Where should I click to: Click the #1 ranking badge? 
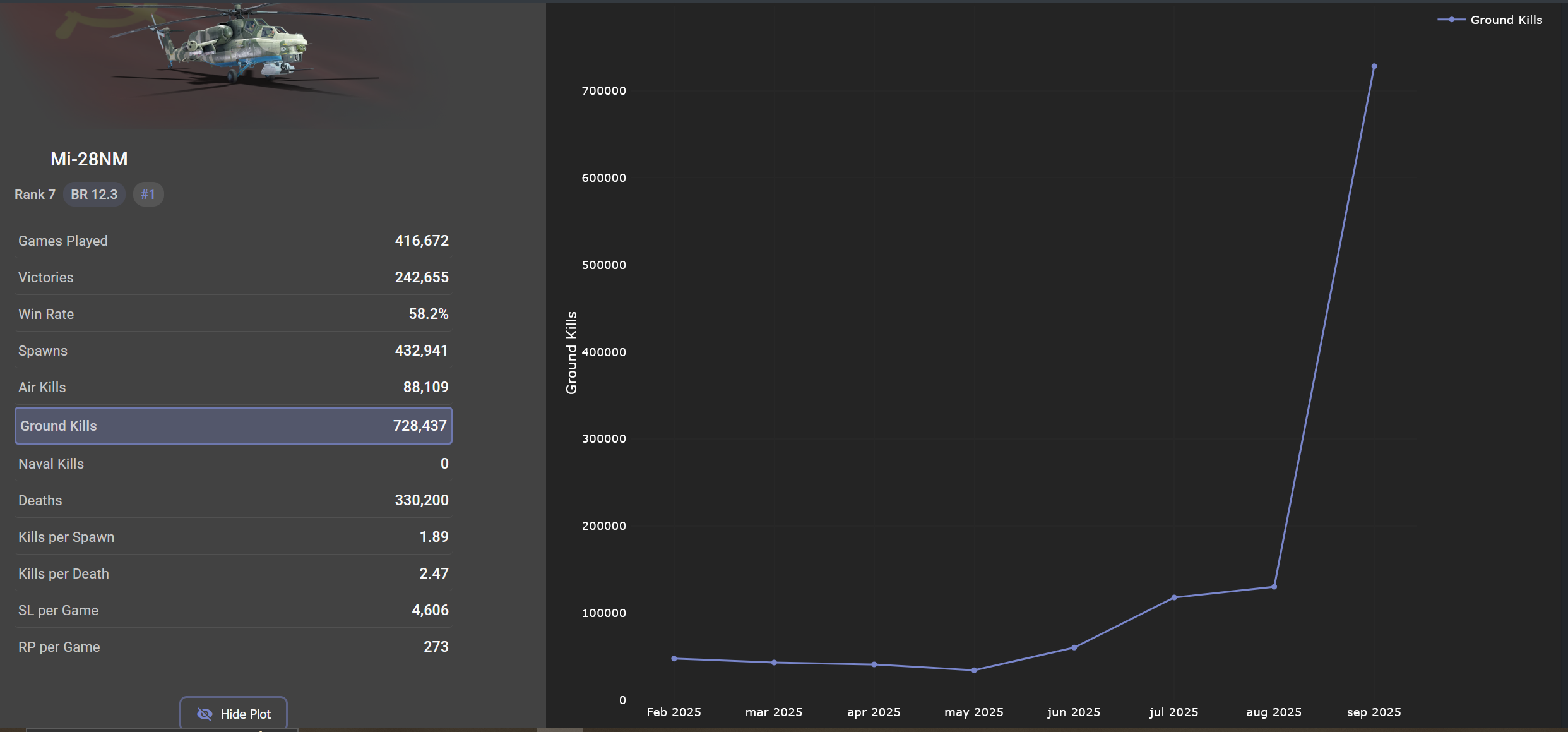pyautogui.click(x=148, y=195)
